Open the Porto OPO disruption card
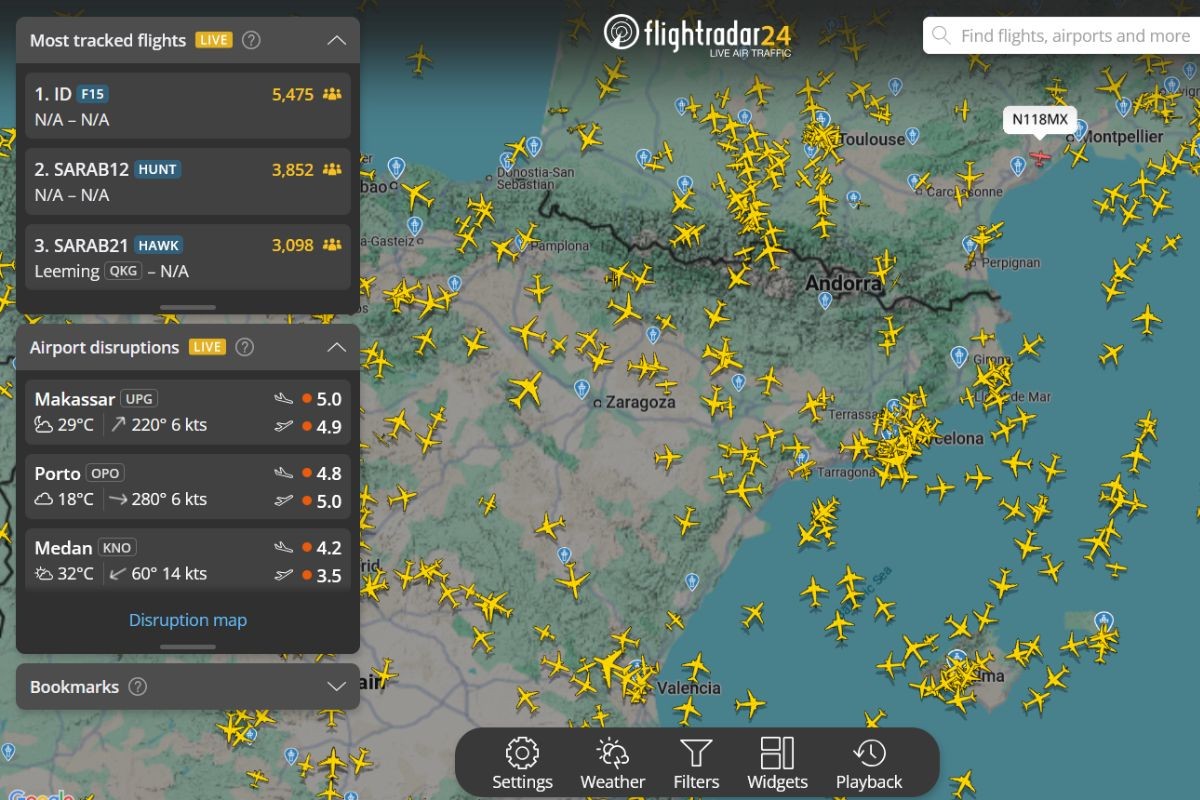 point(188,486)
